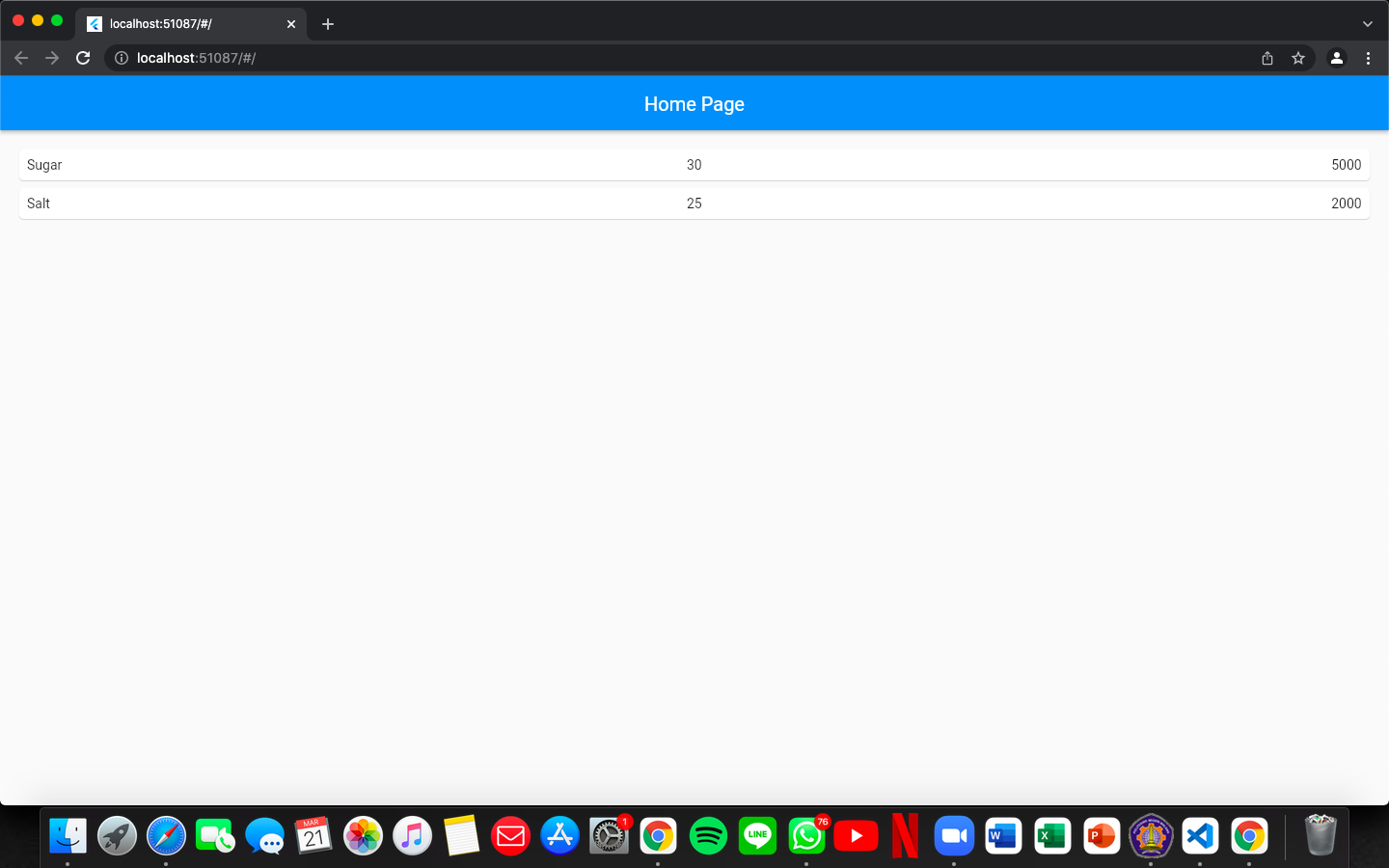Launch Microsoft Excel from the dock
The width and height of the screenshot is (1389, 868).
coord(1051,835)
